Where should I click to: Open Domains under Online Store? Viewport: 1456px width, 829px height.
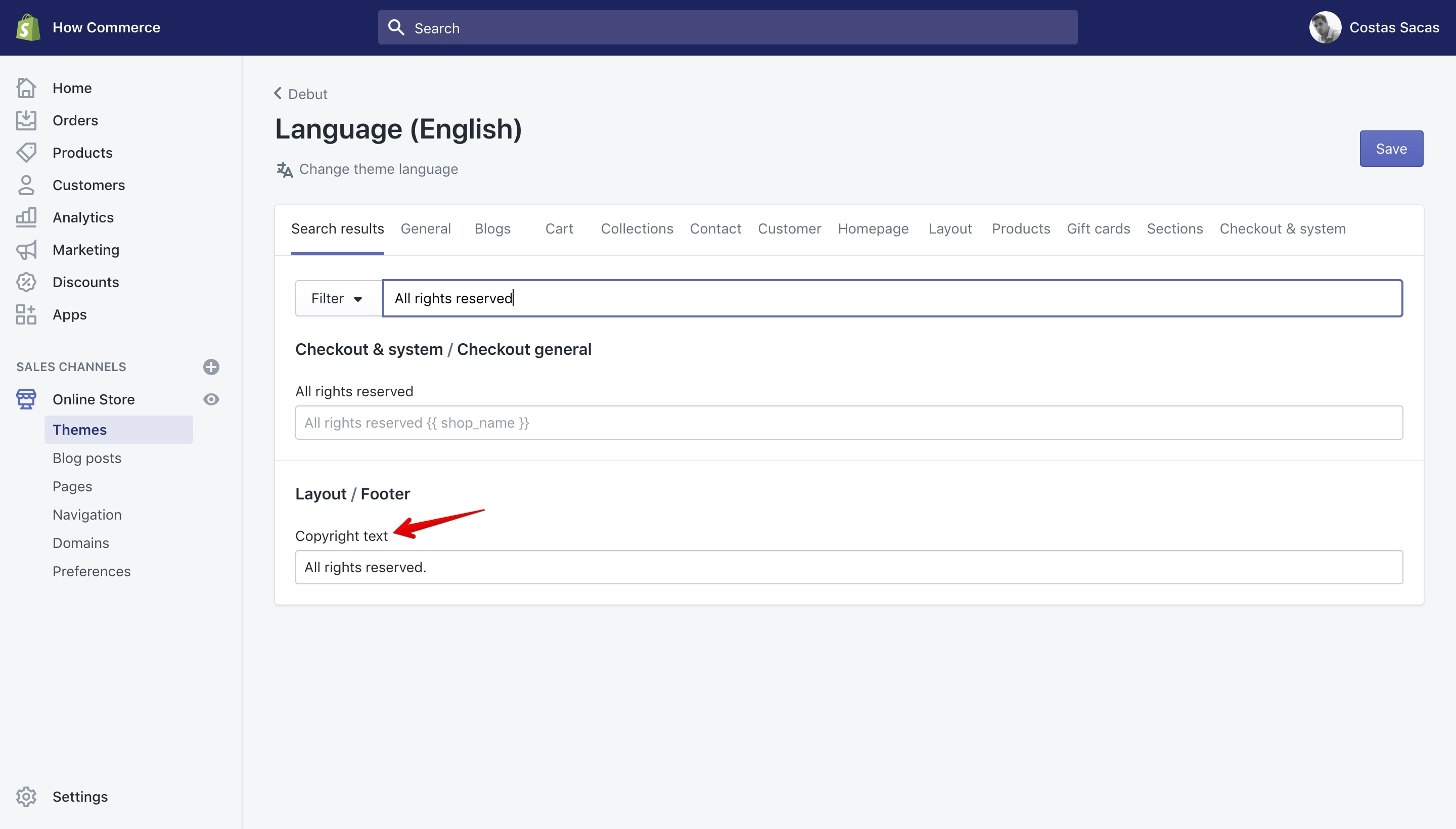coord(81,543)
